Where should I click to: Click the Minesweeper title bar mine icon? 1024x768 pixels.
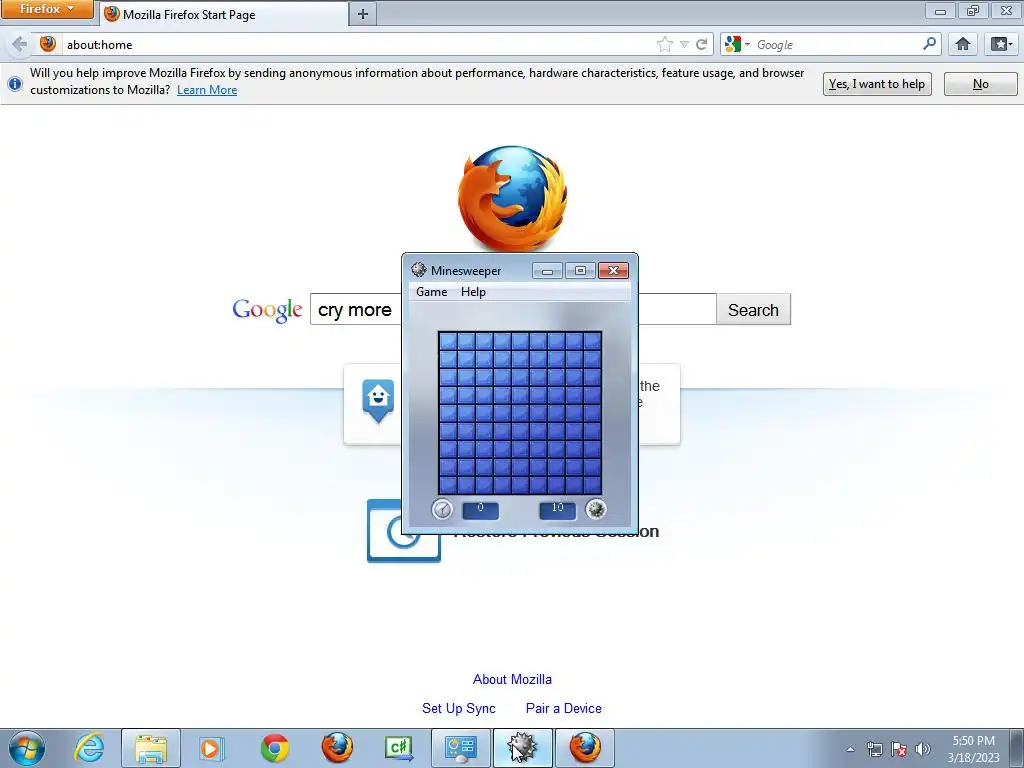coord(419,270)
